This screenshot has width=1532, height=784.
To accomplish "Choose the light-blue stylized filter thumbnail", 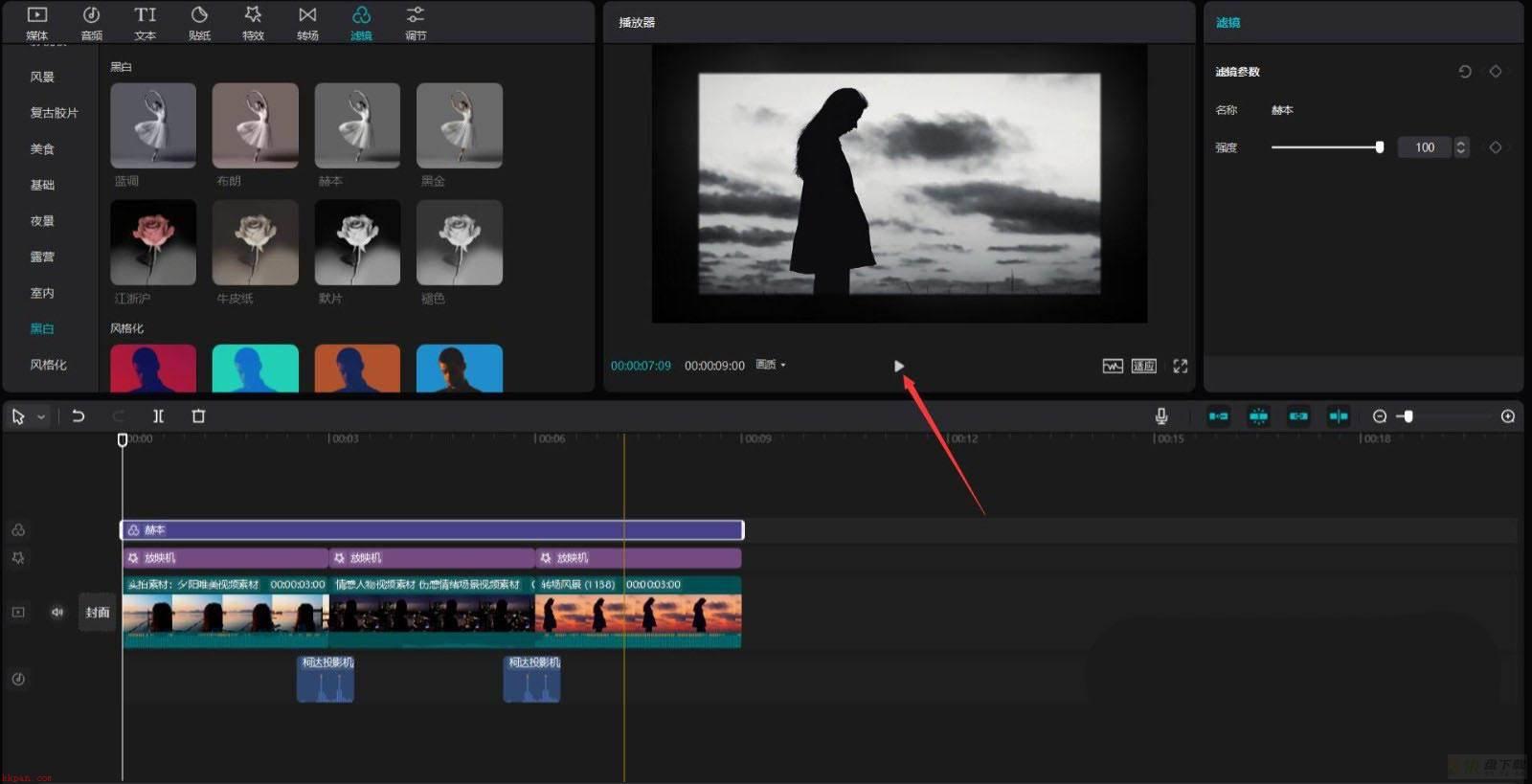I will (460, 369).
